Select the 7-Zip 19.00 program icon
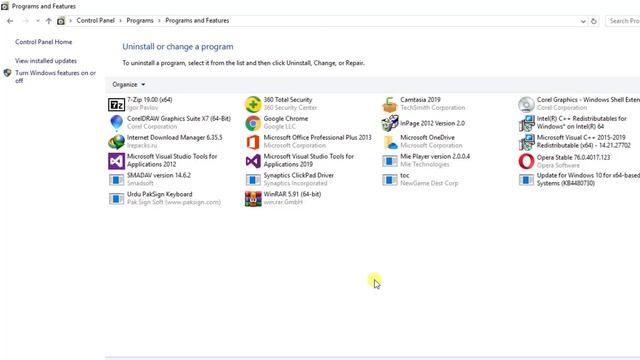Viewport: 640px width, 360px height. coord(116,104)
